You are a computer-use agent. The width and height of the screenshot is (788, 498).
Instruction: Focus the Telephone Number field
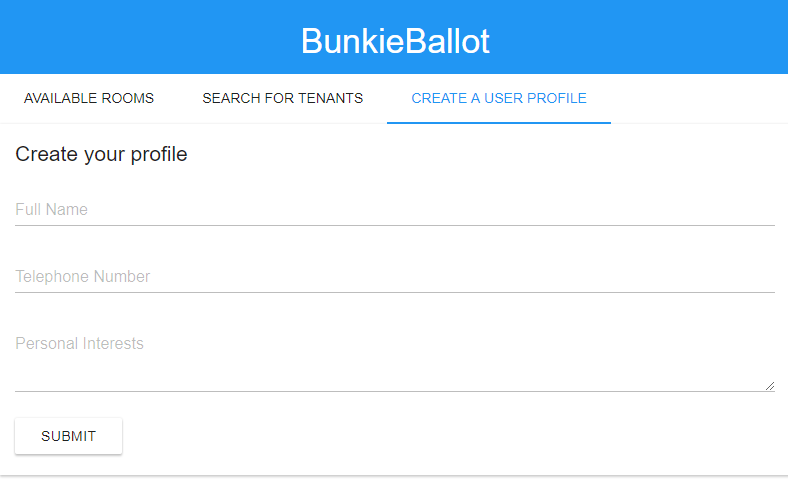(394, 277)
